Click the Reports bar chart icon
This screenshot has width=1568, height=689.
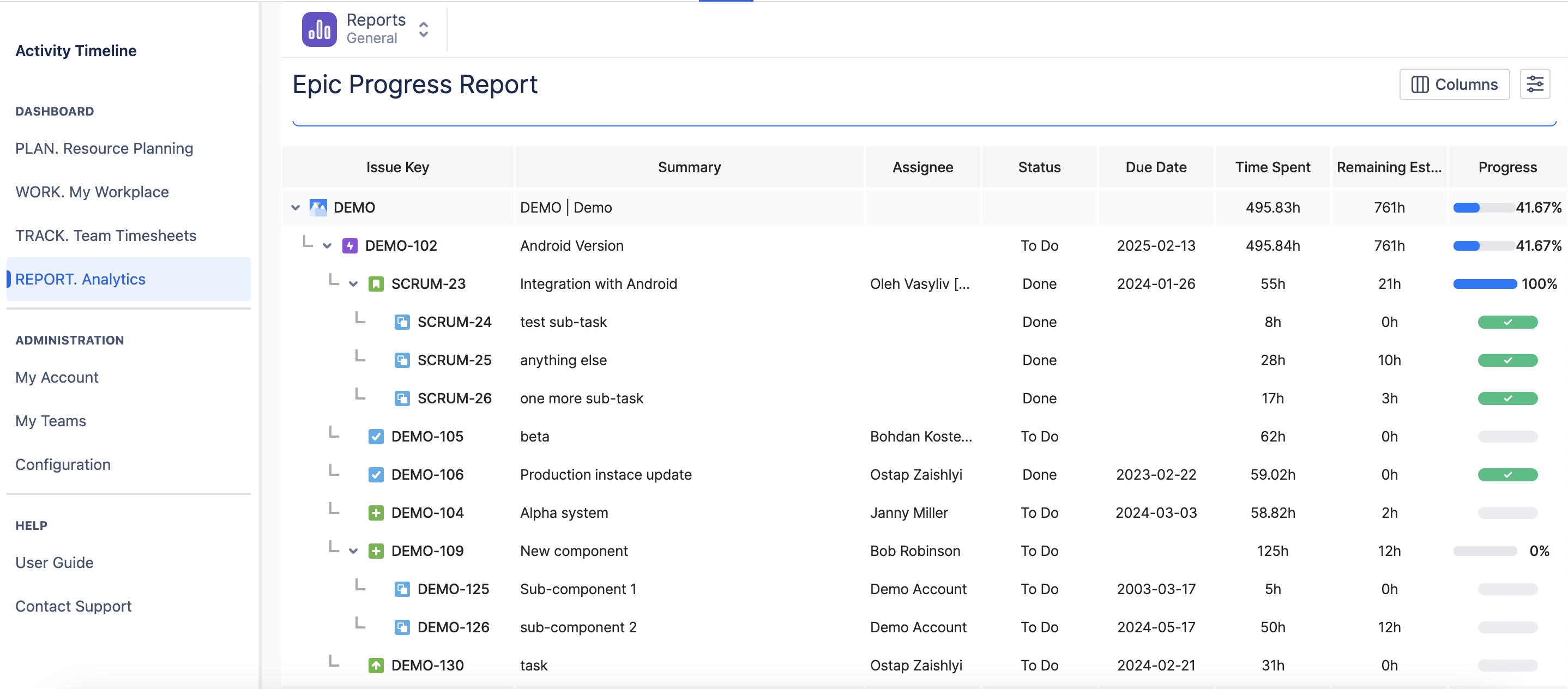point(318,28)
